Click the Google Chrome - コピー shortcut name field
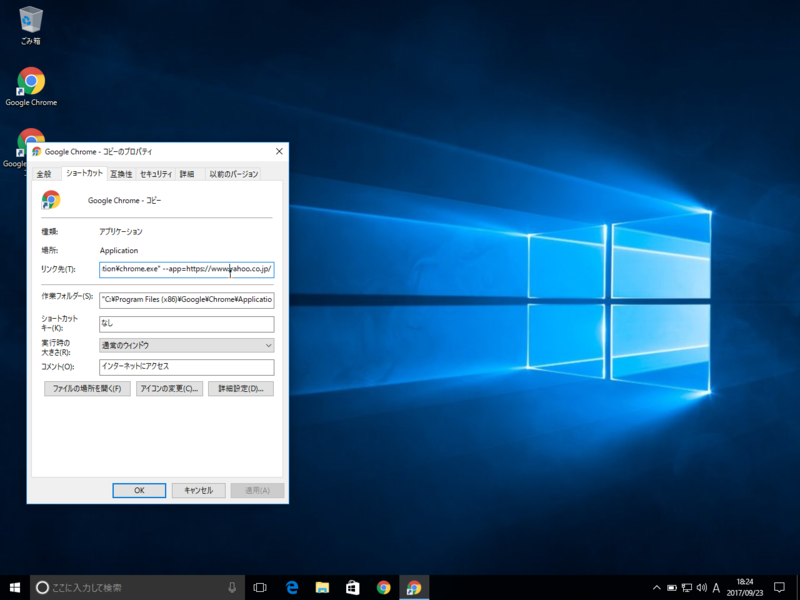This screenshot has width=800, height=600. (x=124, y=201)
